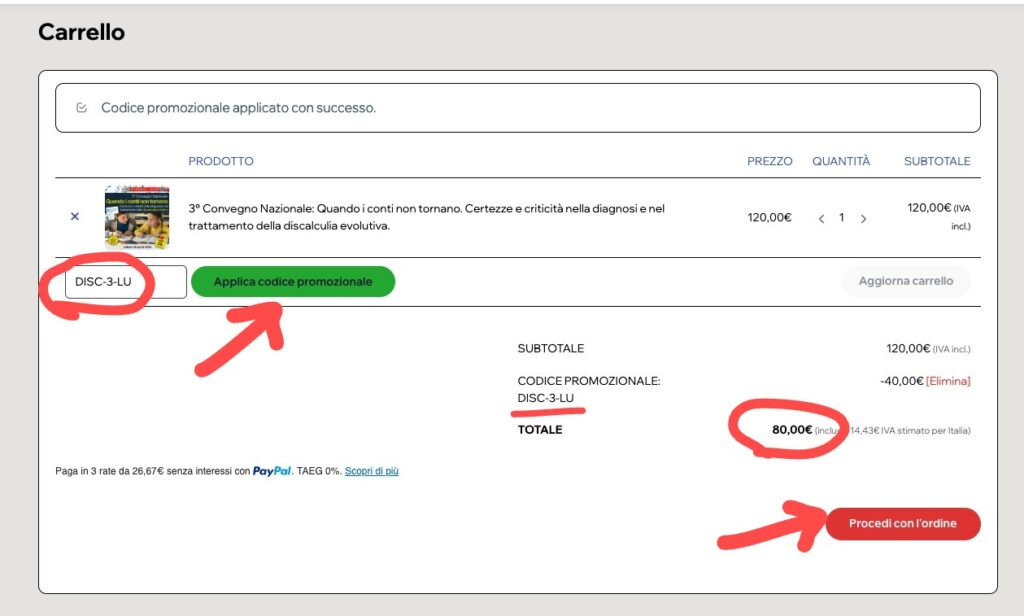This screenshot has width=1024, height=616.
Task: Click the SUBTOTALE column header
Action: coord(937,161)
